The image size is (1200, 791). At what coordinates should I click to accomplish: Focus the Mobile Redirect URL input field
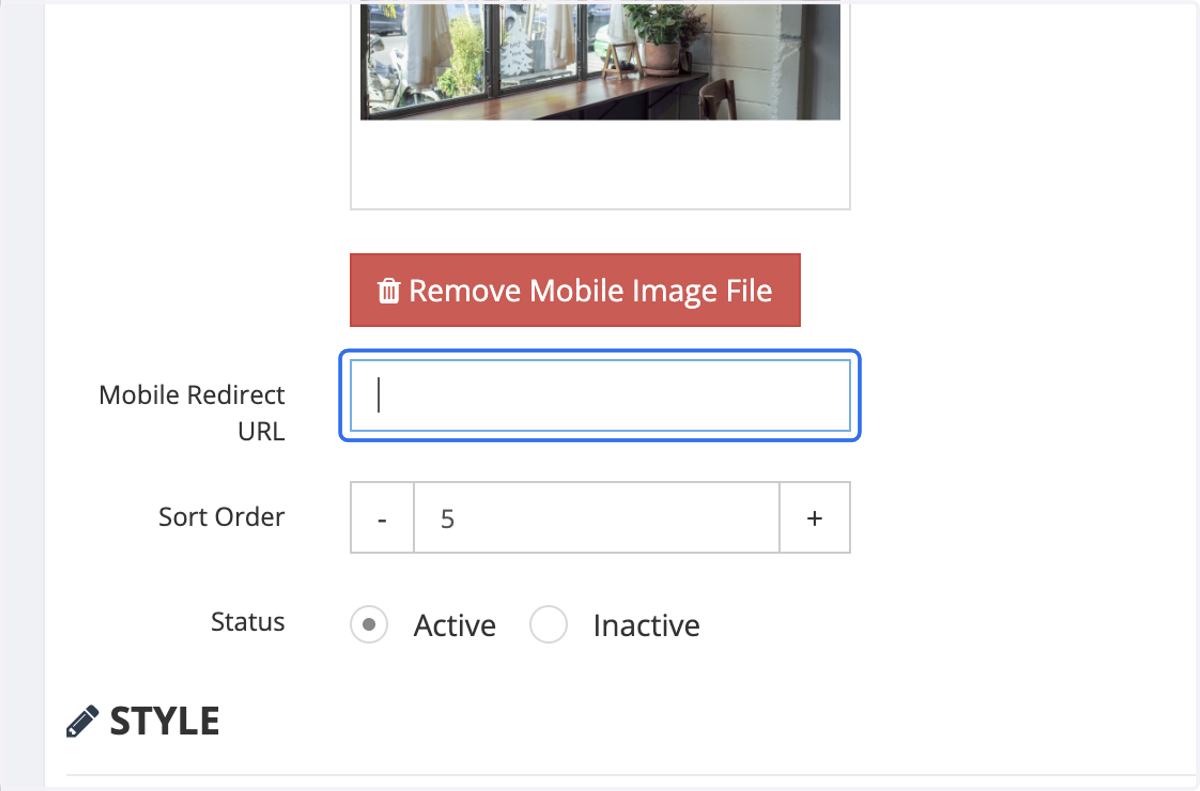[600, 395]
